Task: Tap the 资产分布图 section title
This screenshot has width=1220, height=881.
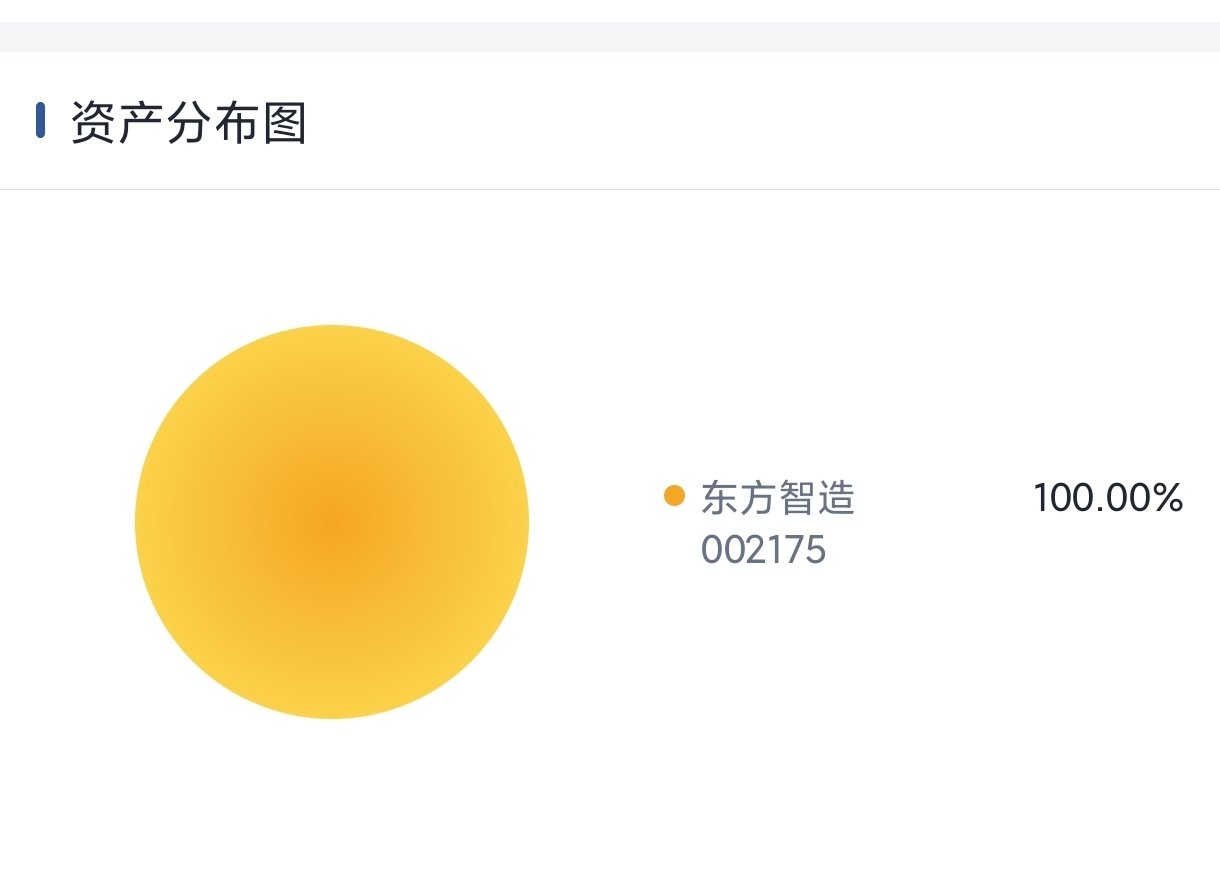Action: pos(188,122)
